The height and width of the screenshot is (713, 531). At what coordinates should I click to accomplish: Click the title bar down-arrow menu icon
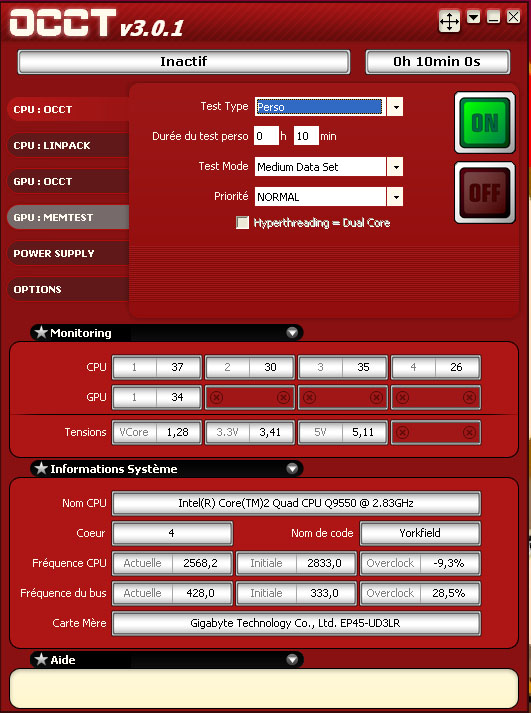(x=474, y=17)
